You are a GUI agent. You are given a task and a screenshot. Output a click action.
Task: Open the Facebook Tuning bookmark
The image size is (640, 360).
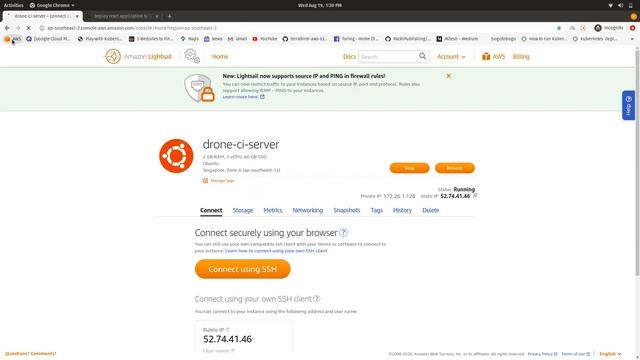point(357,39)
